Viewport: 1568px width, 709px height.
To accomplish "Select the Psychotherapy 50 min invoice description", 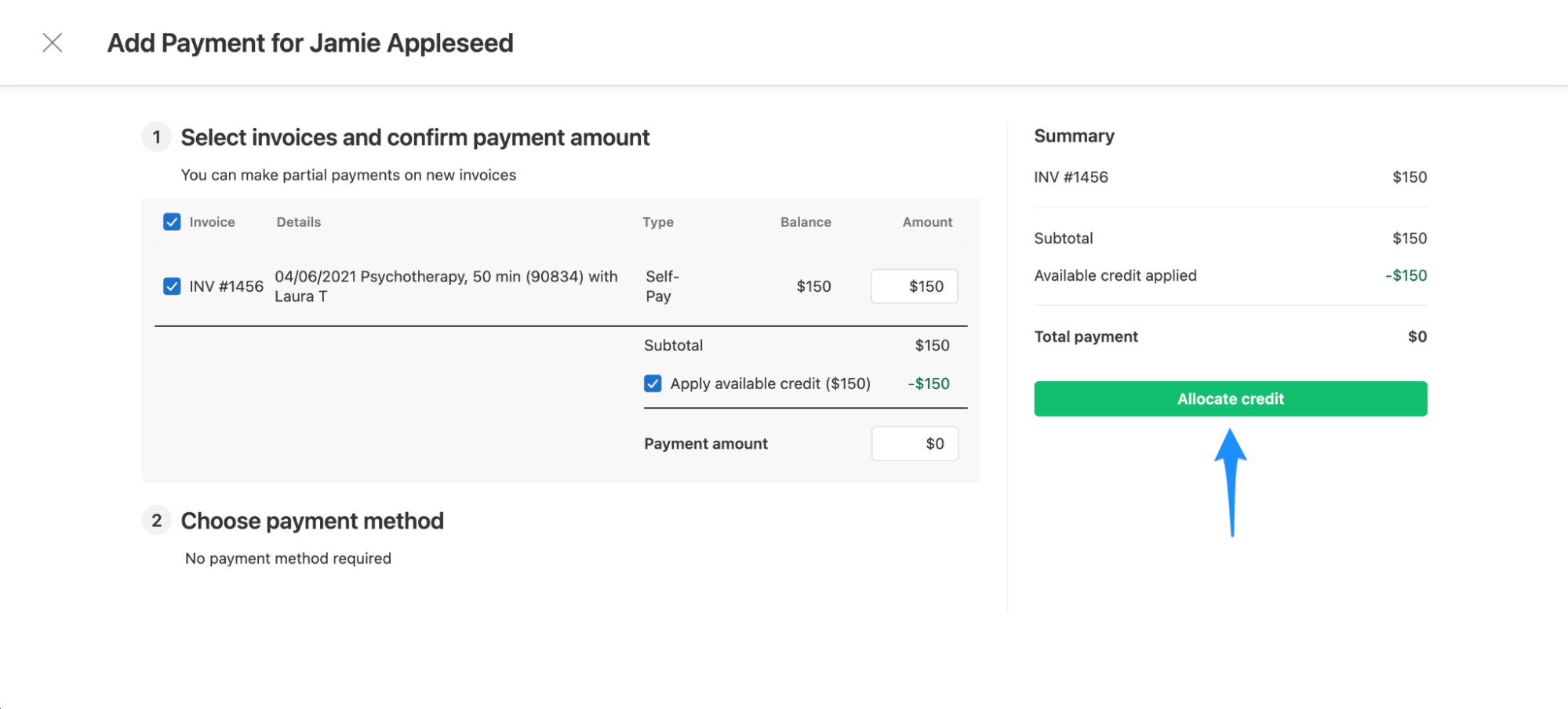I will (446, 286).
